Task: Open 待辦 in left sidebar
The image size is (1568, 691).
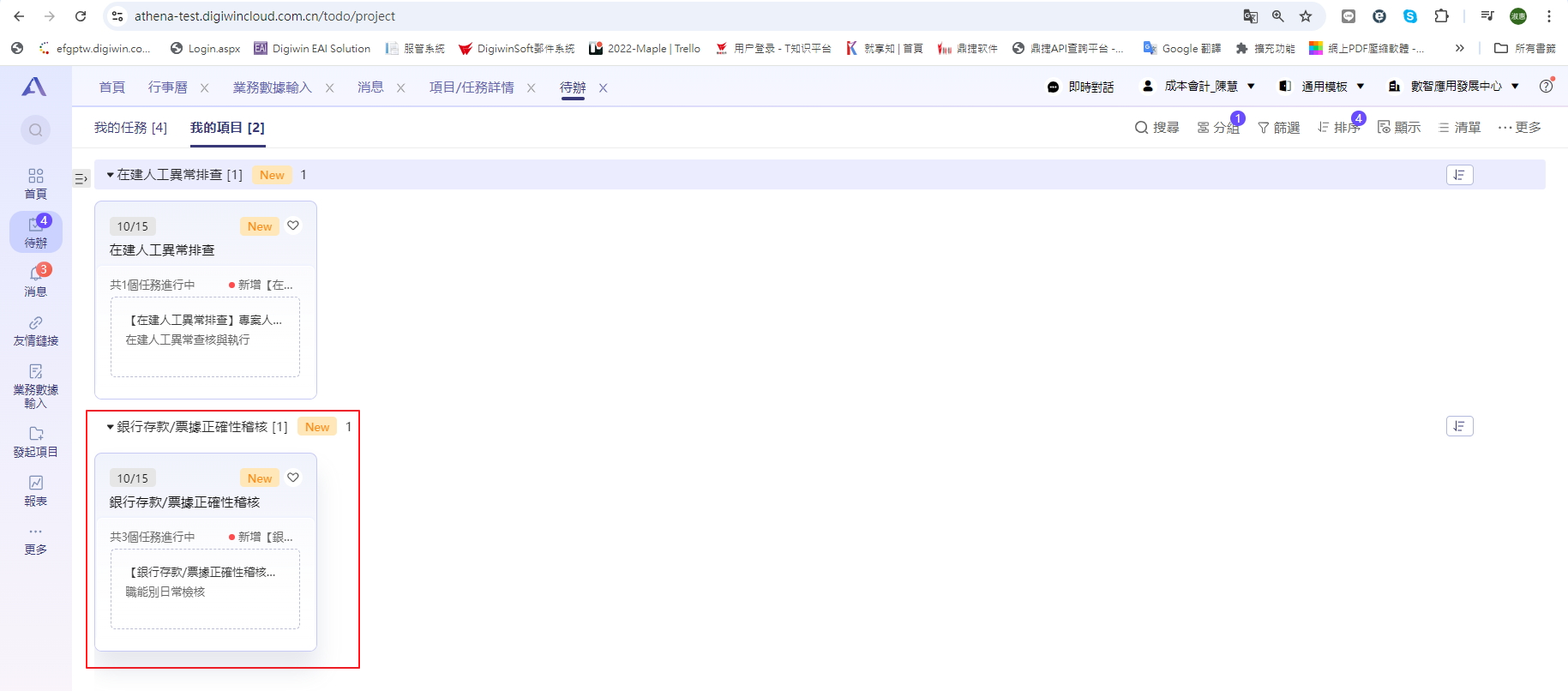Action: point(35,231)
